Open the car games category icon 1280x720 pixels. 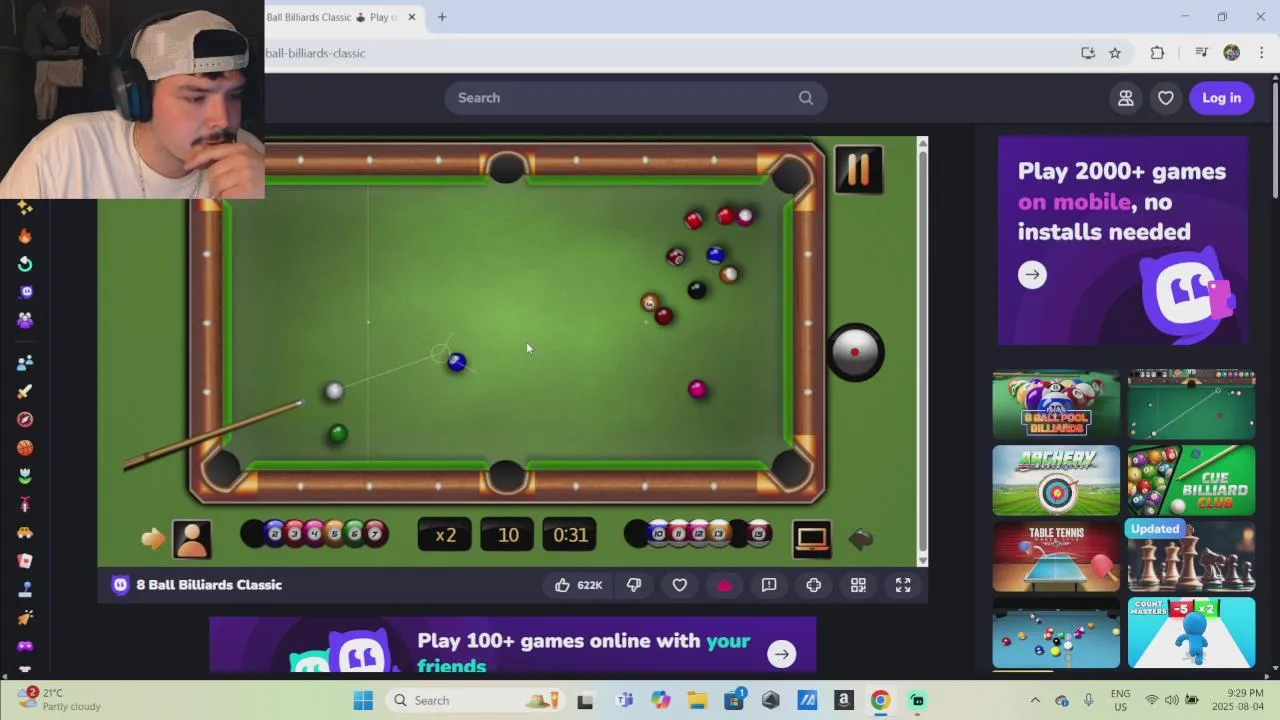coord(25,533)
